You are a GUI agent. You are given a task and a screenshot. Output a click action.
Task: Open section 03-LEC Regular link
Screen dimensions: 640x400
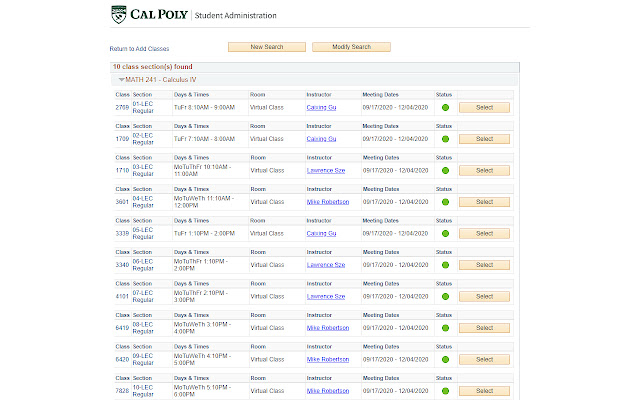click(143, 171)
